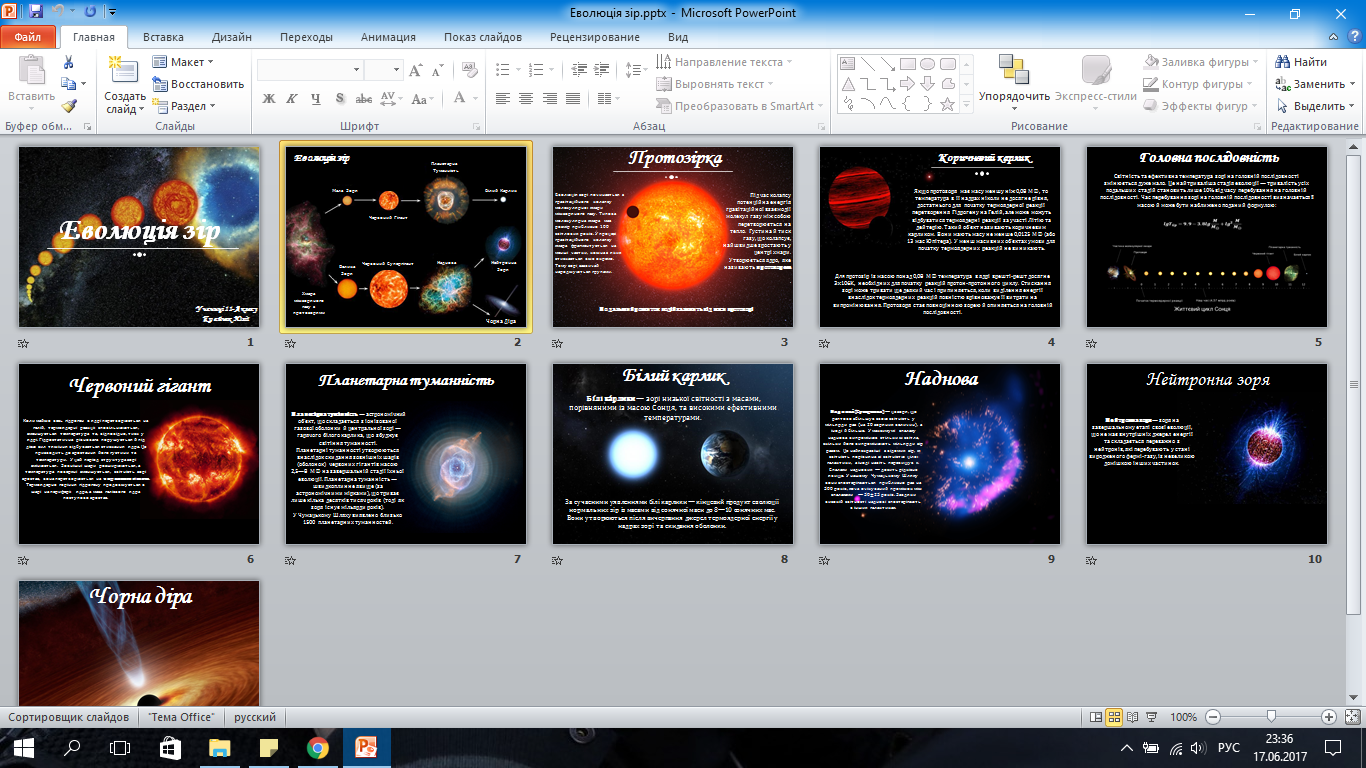
Task: Toggle bold Ж formatting
Action: (x=268, y=98)
